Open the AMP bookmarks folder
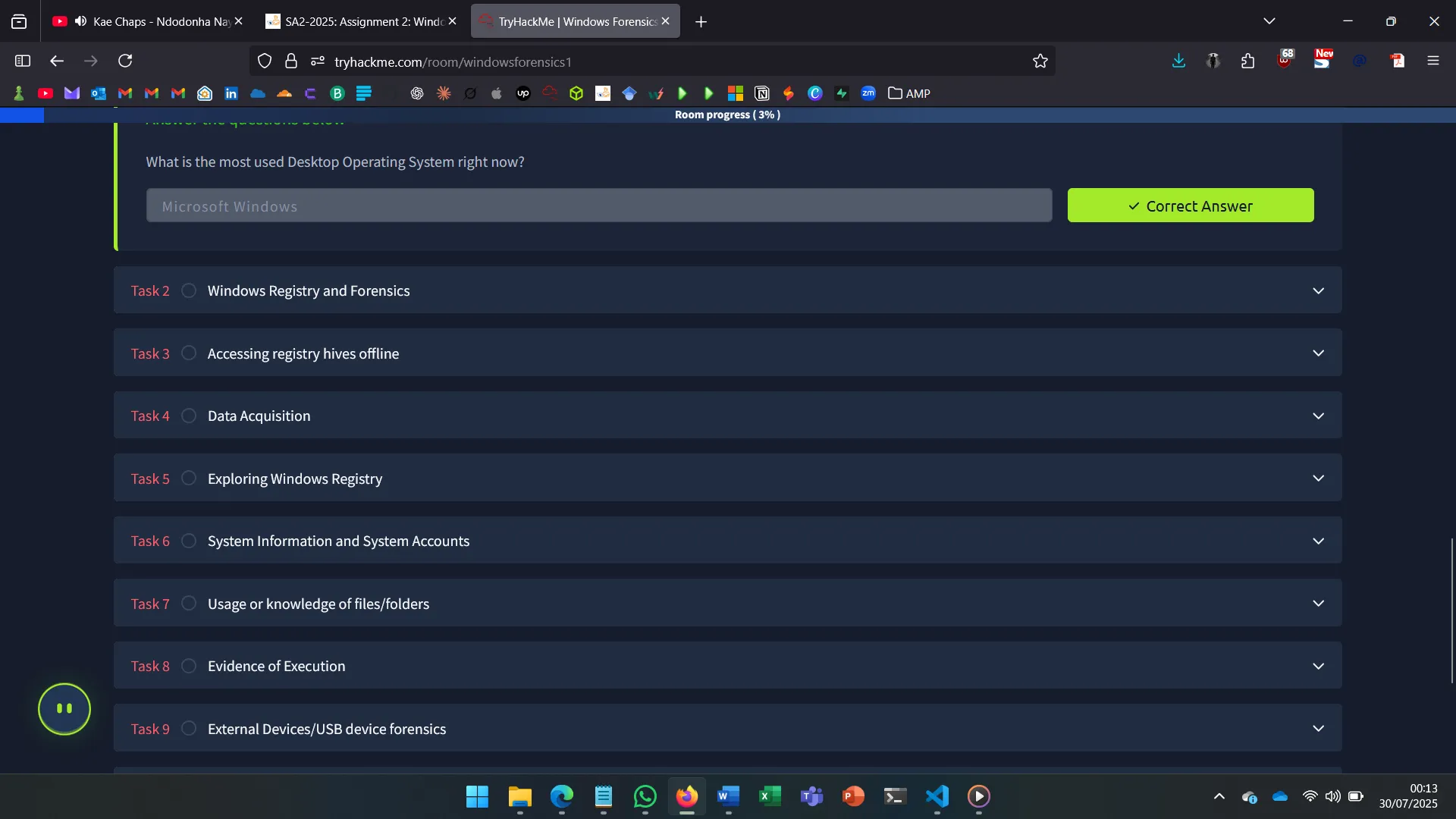 click(909, 93)
